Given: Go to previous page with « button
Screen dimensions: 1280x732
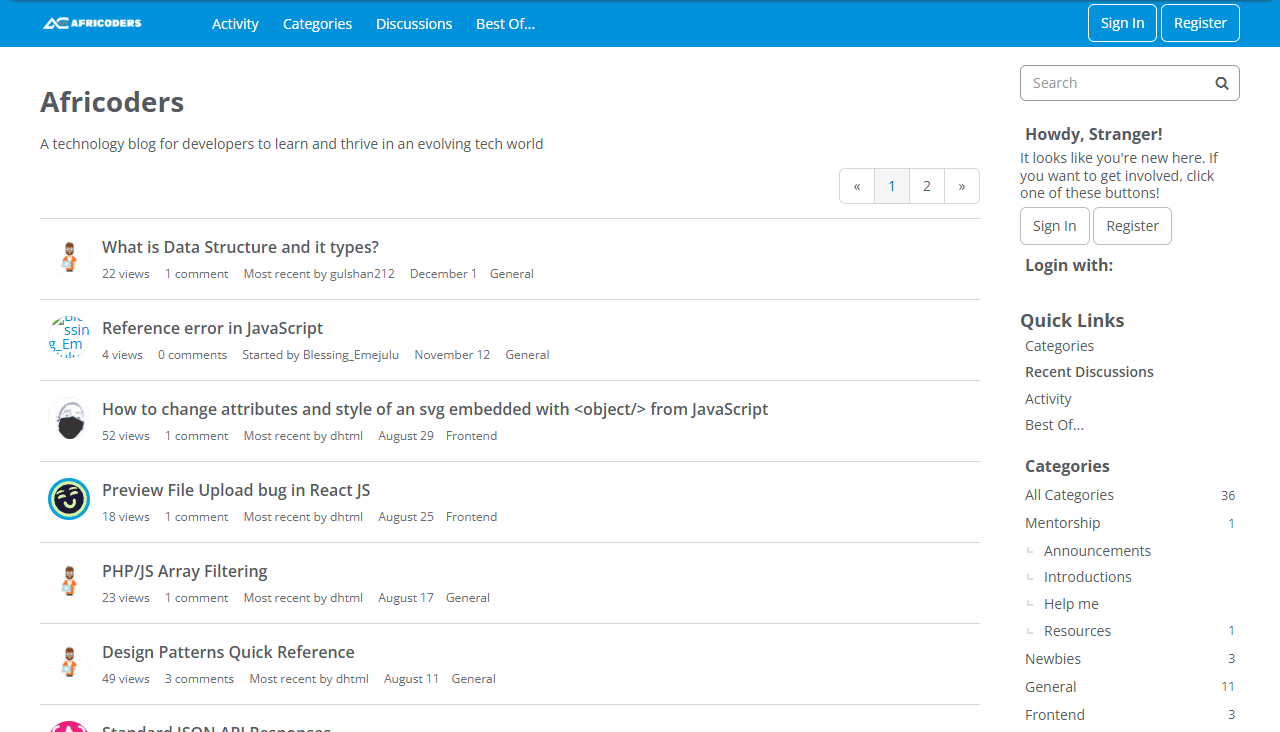Looking at the screenshot, I should (857, 186).
